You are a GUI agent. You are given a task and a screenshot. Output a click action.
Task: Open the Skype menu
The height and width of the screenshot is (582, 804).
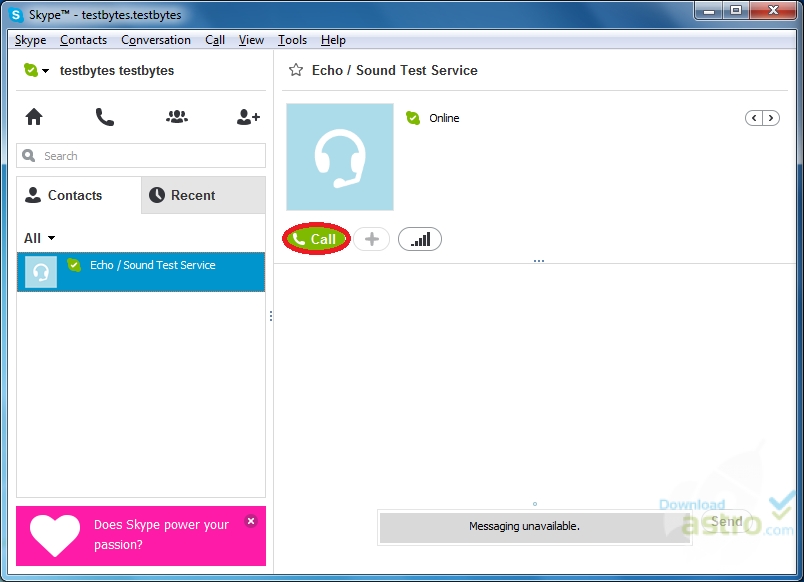(x=30, y=40)
